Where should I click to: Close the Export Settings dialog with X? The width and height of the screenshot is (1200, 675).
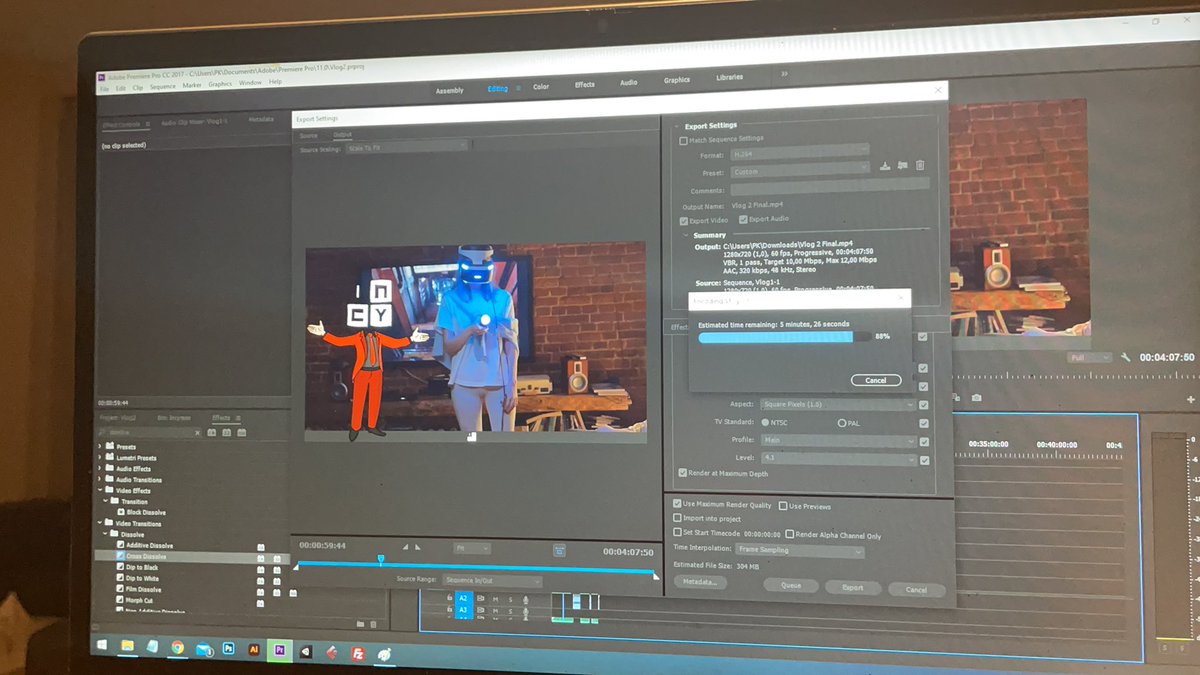point(938,89)
